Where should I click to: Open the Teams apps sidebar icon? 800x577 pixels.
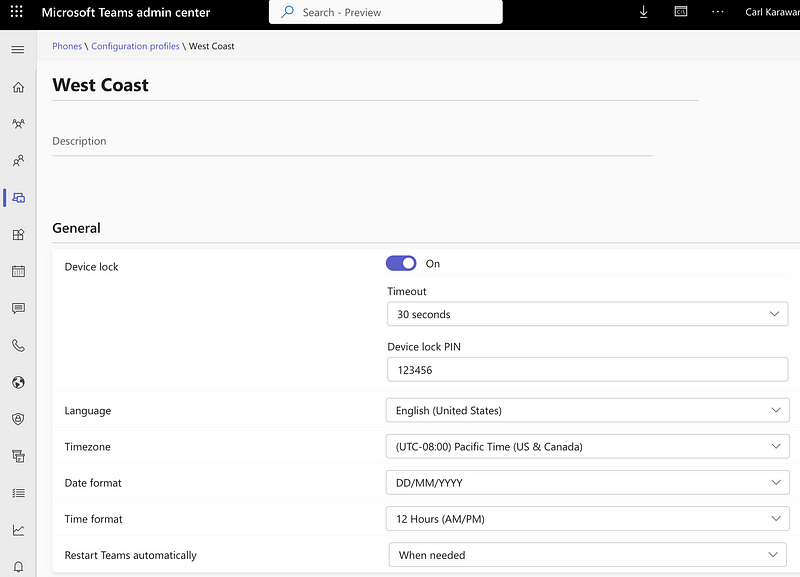coord(18,235)
